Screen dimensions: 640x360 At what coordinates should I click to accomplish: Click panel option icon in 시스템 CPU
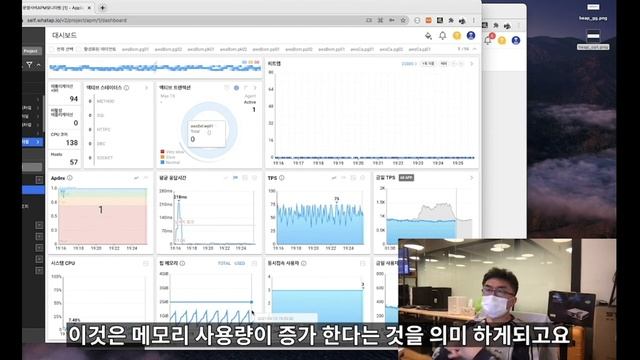[146, 264]
